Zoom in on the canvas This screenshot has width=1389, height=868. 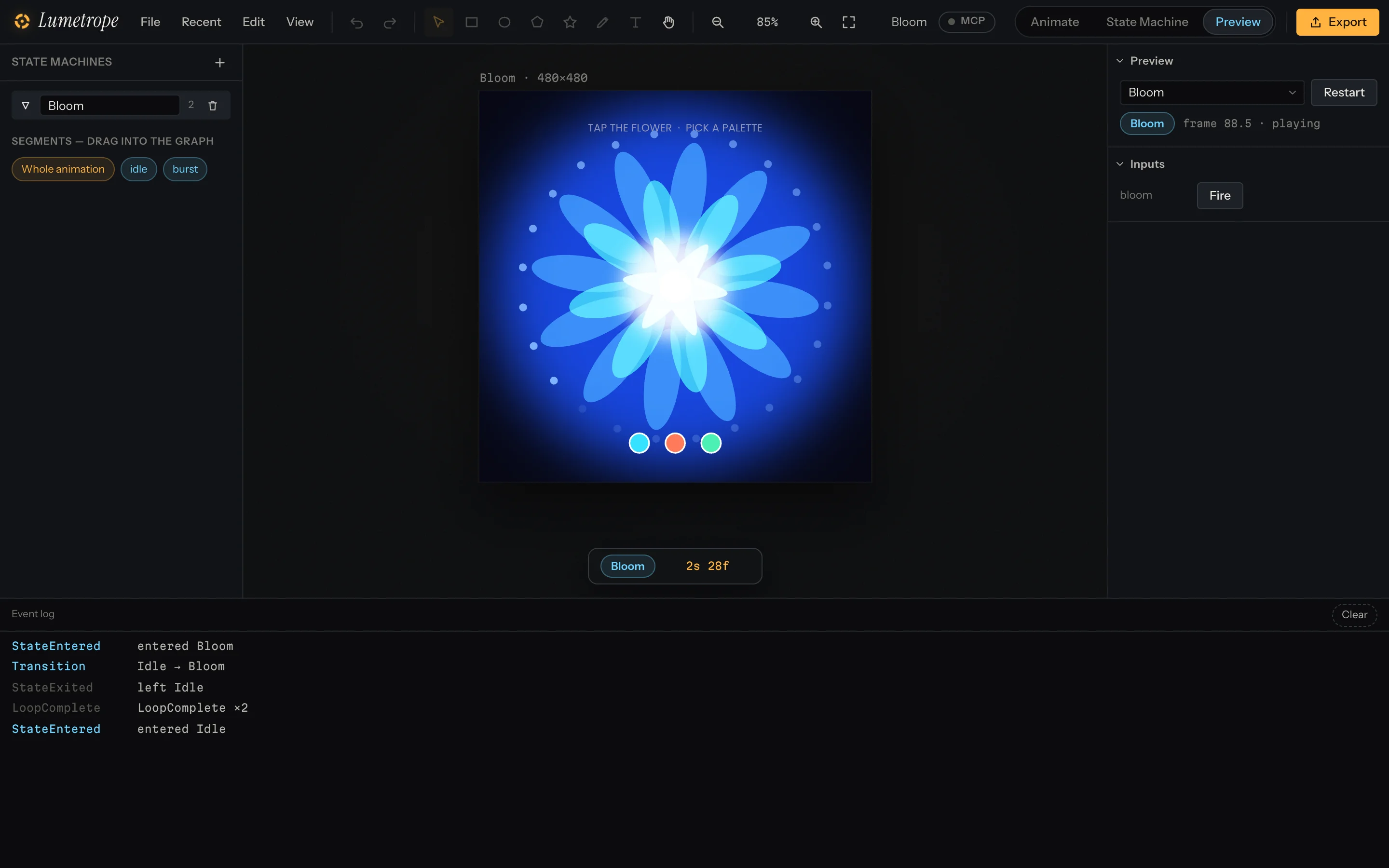coord(816,22)
